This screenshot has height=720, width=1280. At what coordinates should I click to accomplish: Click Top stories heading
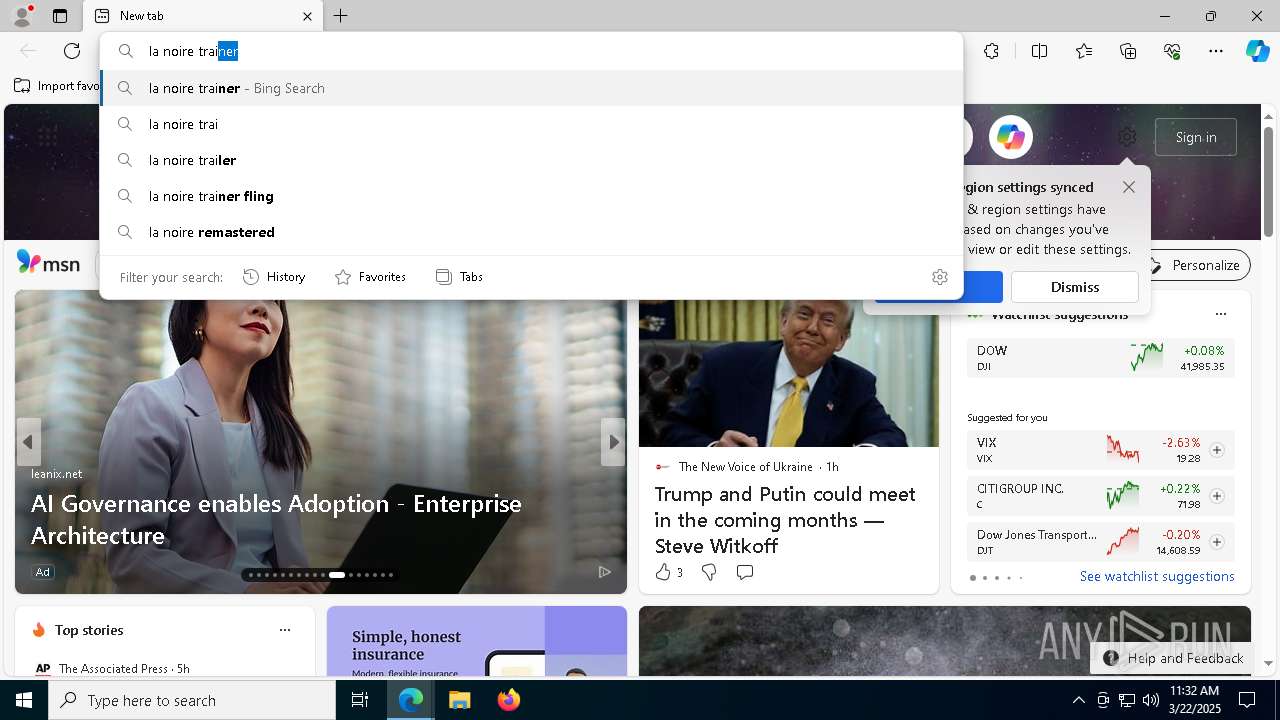[89, 630]
